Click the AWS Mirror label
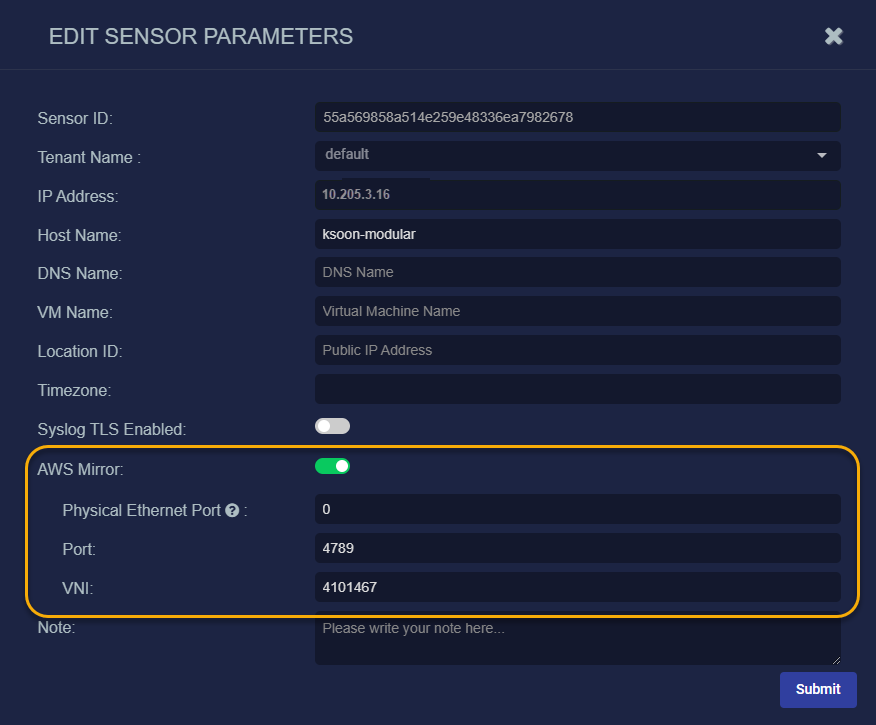This screenshot has width=876, height=725. (80, 468)
